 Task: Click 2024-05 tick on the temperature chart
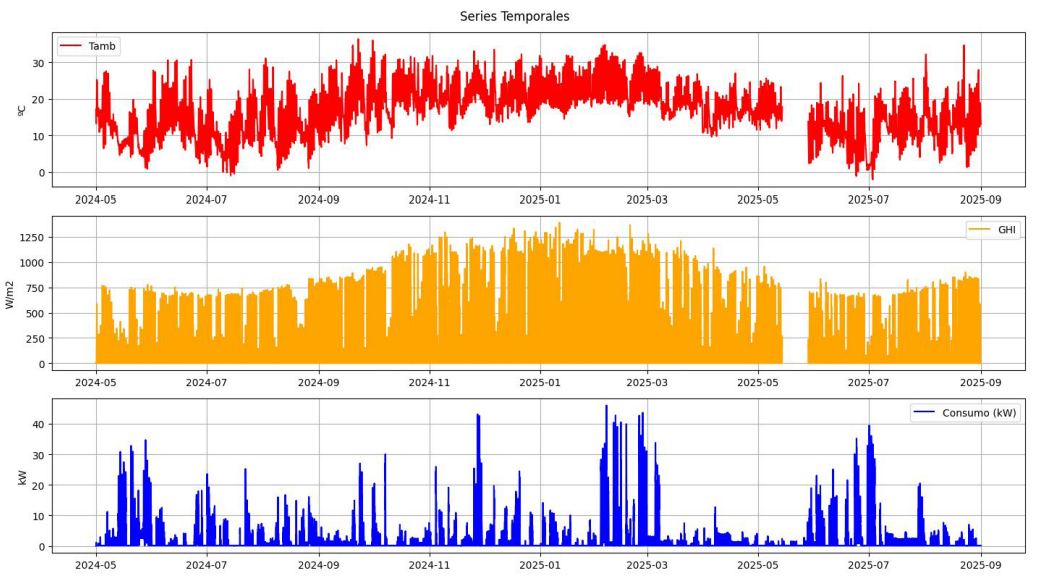[96, 199]
